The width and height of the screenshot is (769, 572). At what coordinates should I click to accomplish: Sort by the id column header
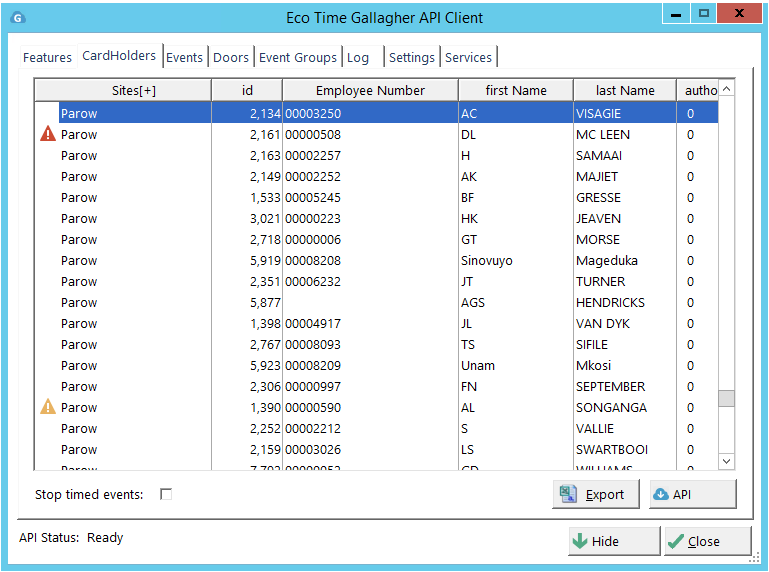click(247, 90)
